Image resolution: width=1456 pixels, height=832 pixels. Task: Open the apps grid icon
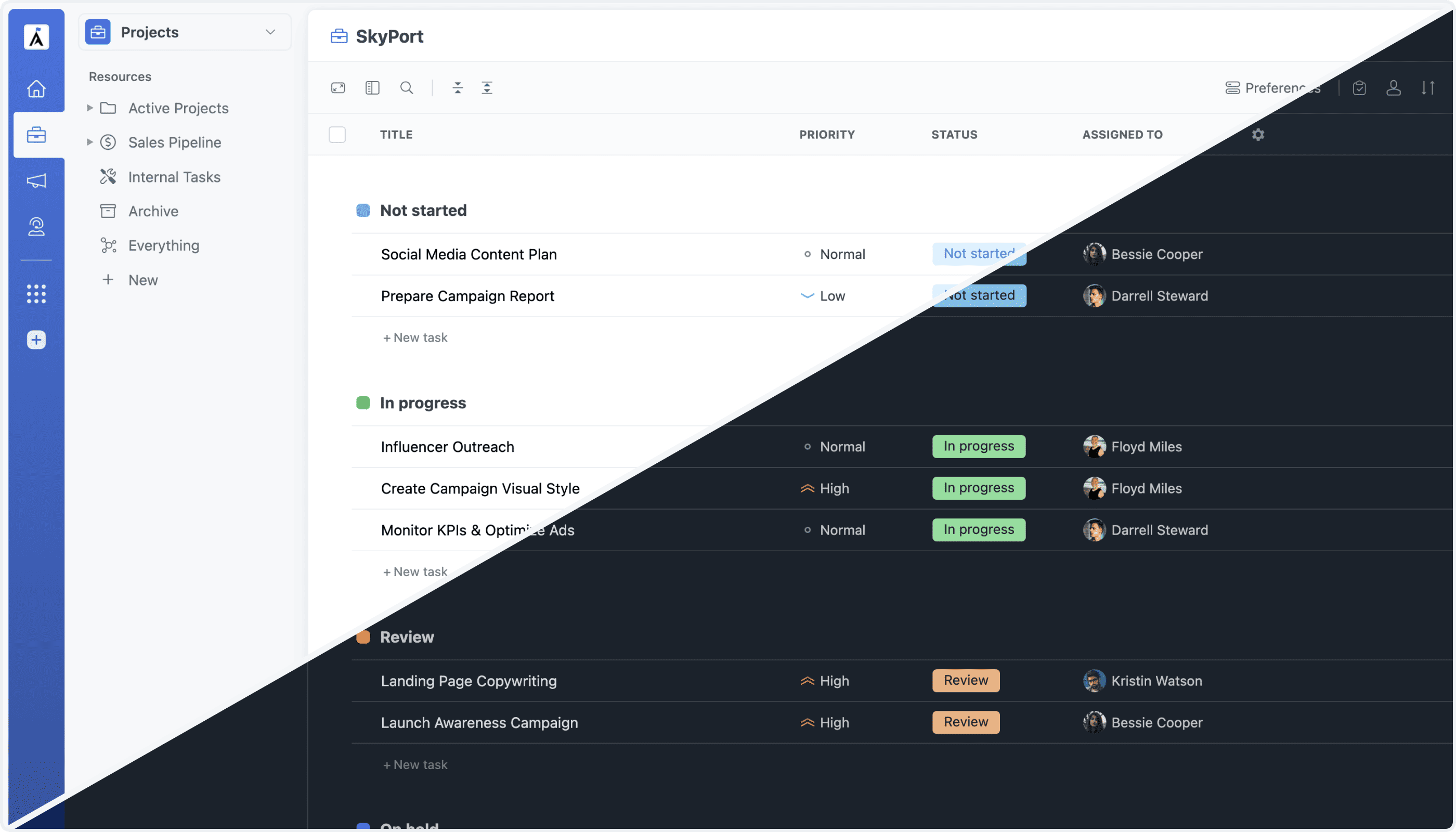(36, 294)
